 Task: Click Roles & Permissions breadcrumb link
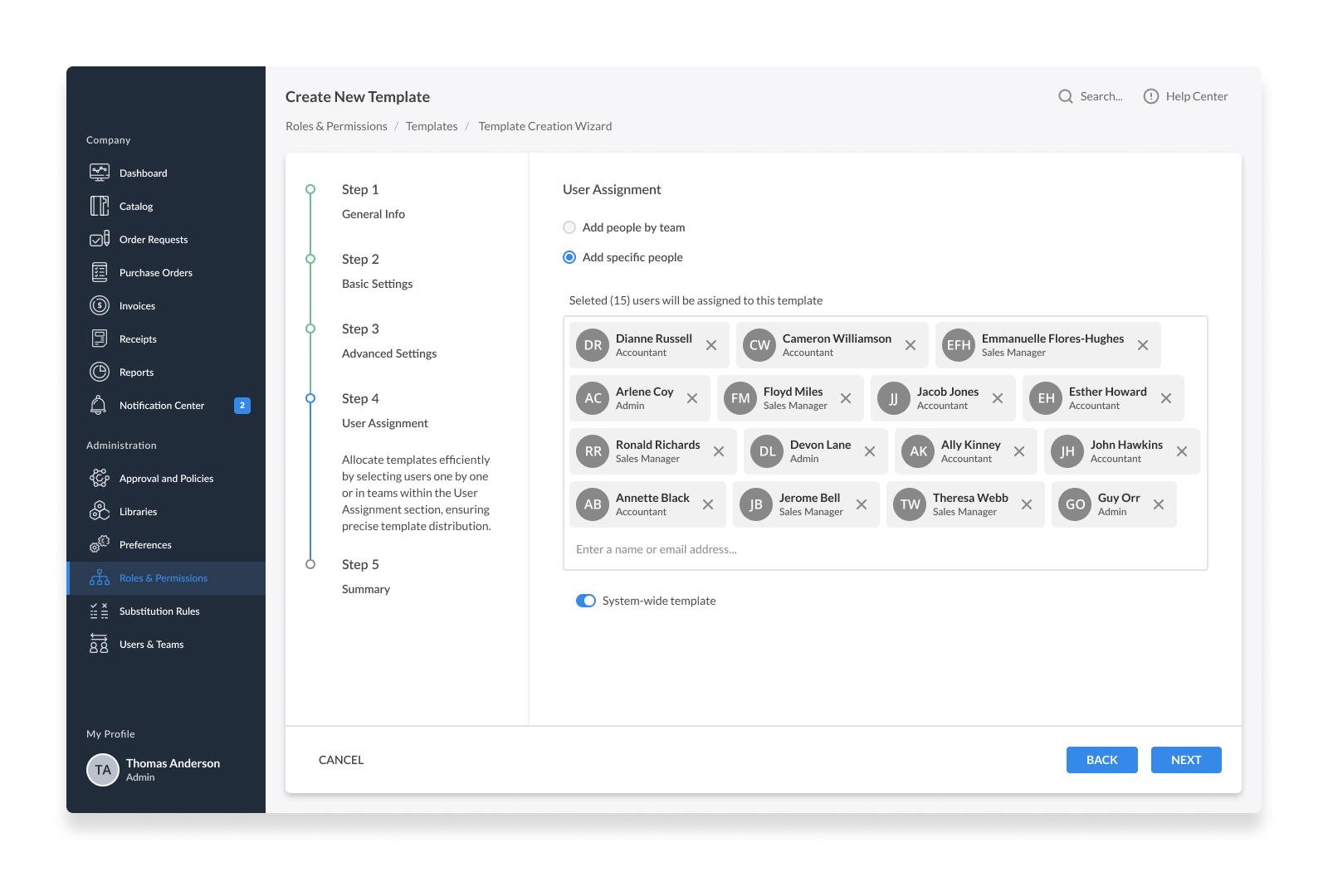(x=336, y=126)
